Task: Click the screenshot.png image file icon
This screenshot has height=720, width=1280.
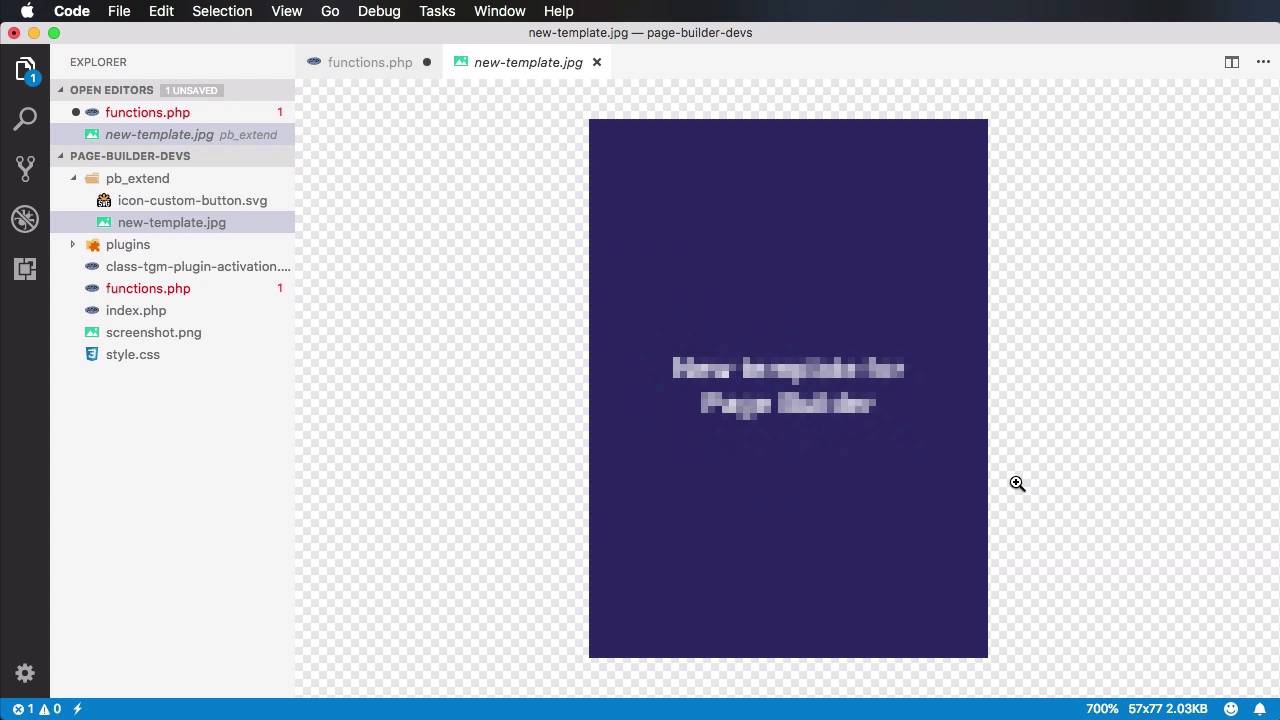Action: tap(92, 332)
